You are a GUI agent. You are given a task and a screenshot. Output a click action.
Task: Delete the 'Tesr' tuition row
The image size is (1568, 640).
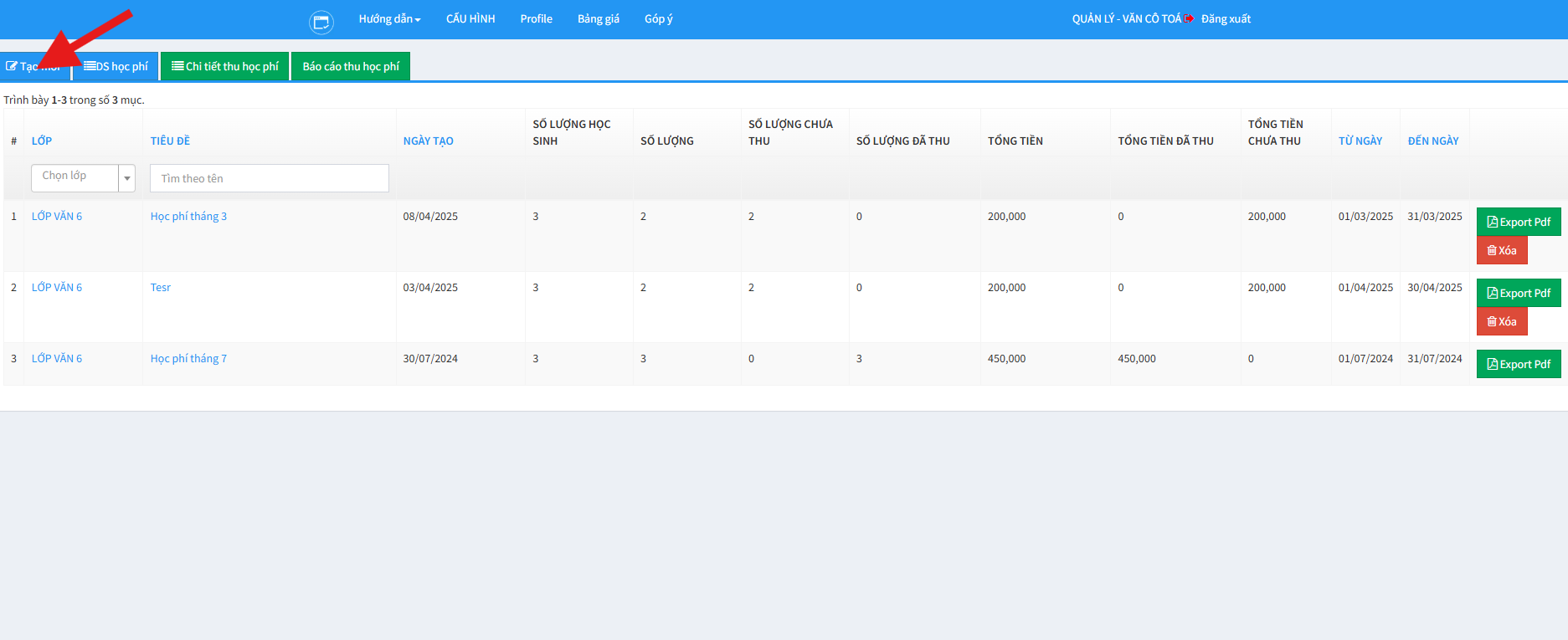(x=1501, y=321)
